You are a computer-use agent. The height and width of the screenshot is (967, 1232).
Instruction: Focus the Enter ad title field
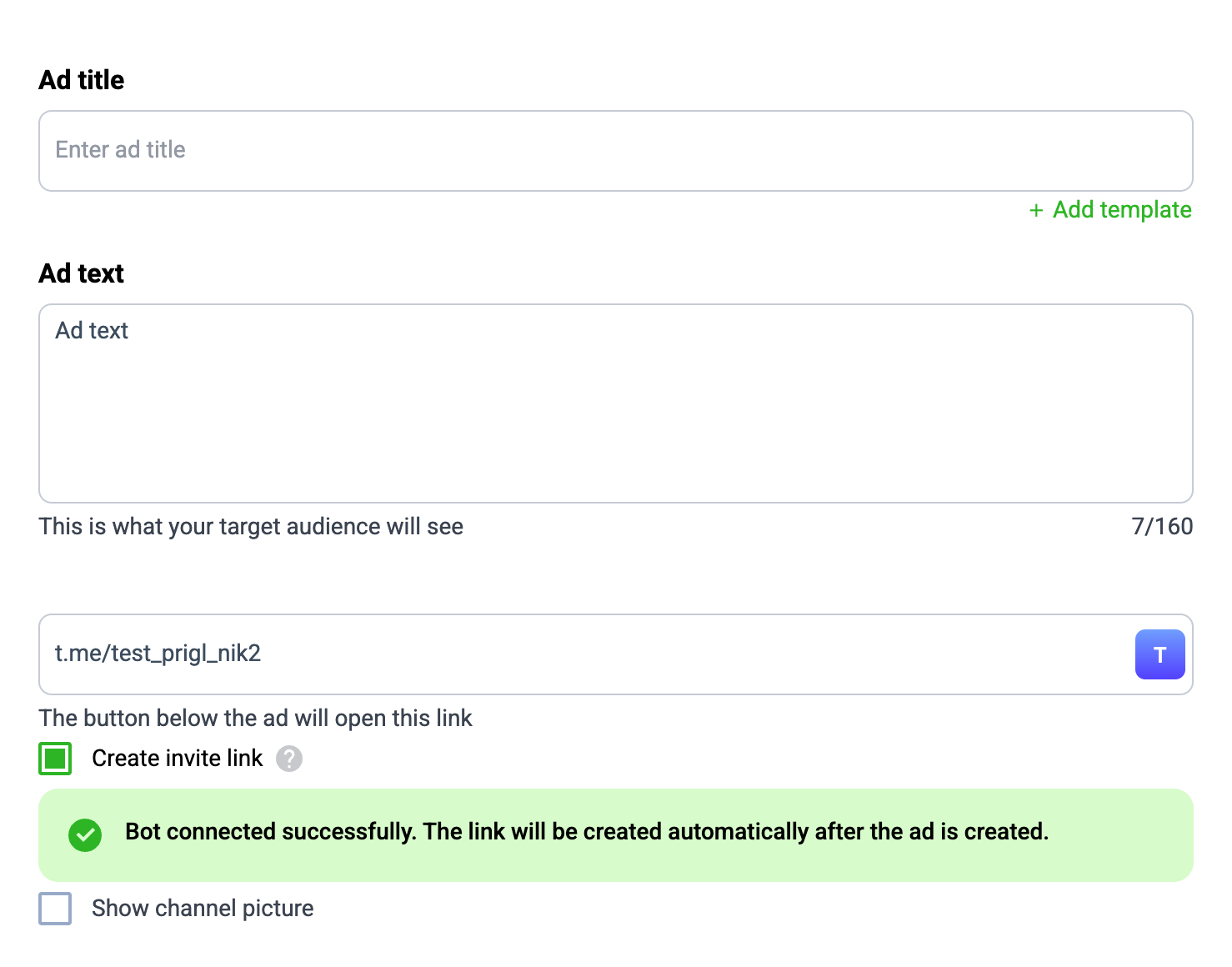[x=616, y=151]
